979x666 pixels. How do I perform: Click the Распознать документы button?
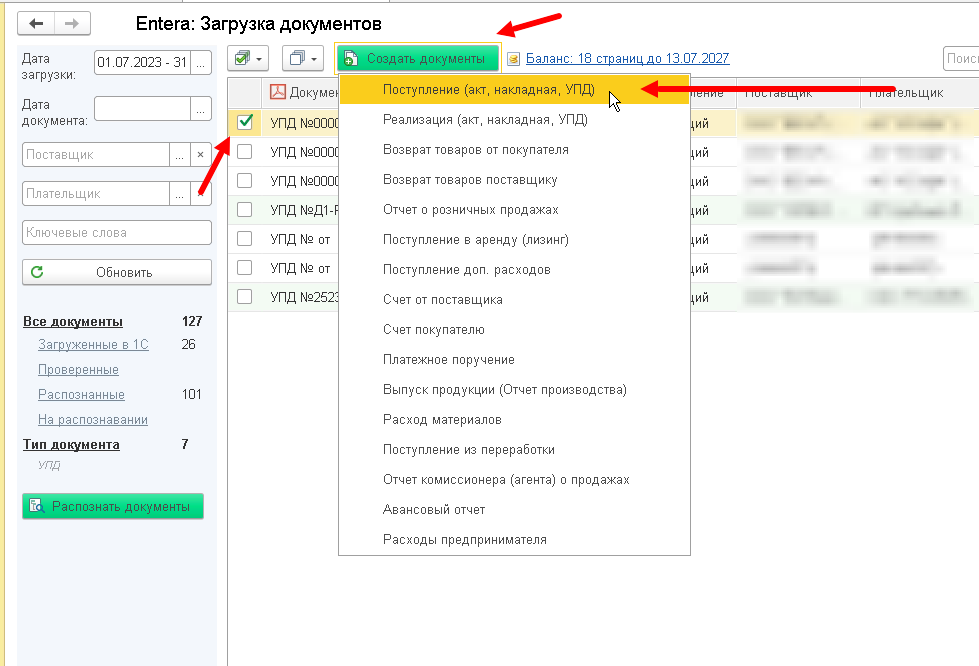tap(113, 506)
